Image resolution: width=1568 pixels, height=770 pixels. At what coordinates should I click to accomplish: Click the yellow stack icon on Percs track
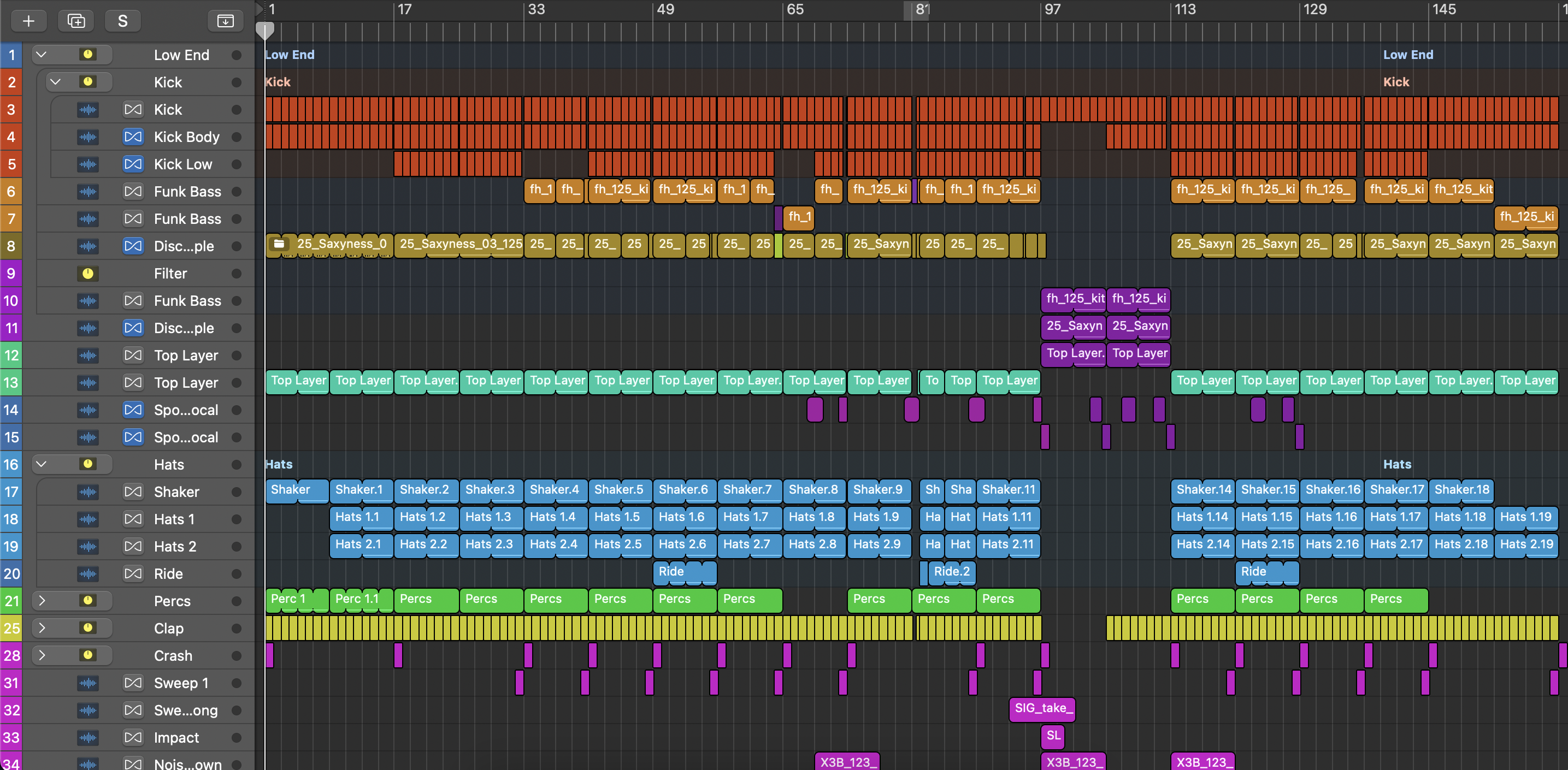click(89, 600)
